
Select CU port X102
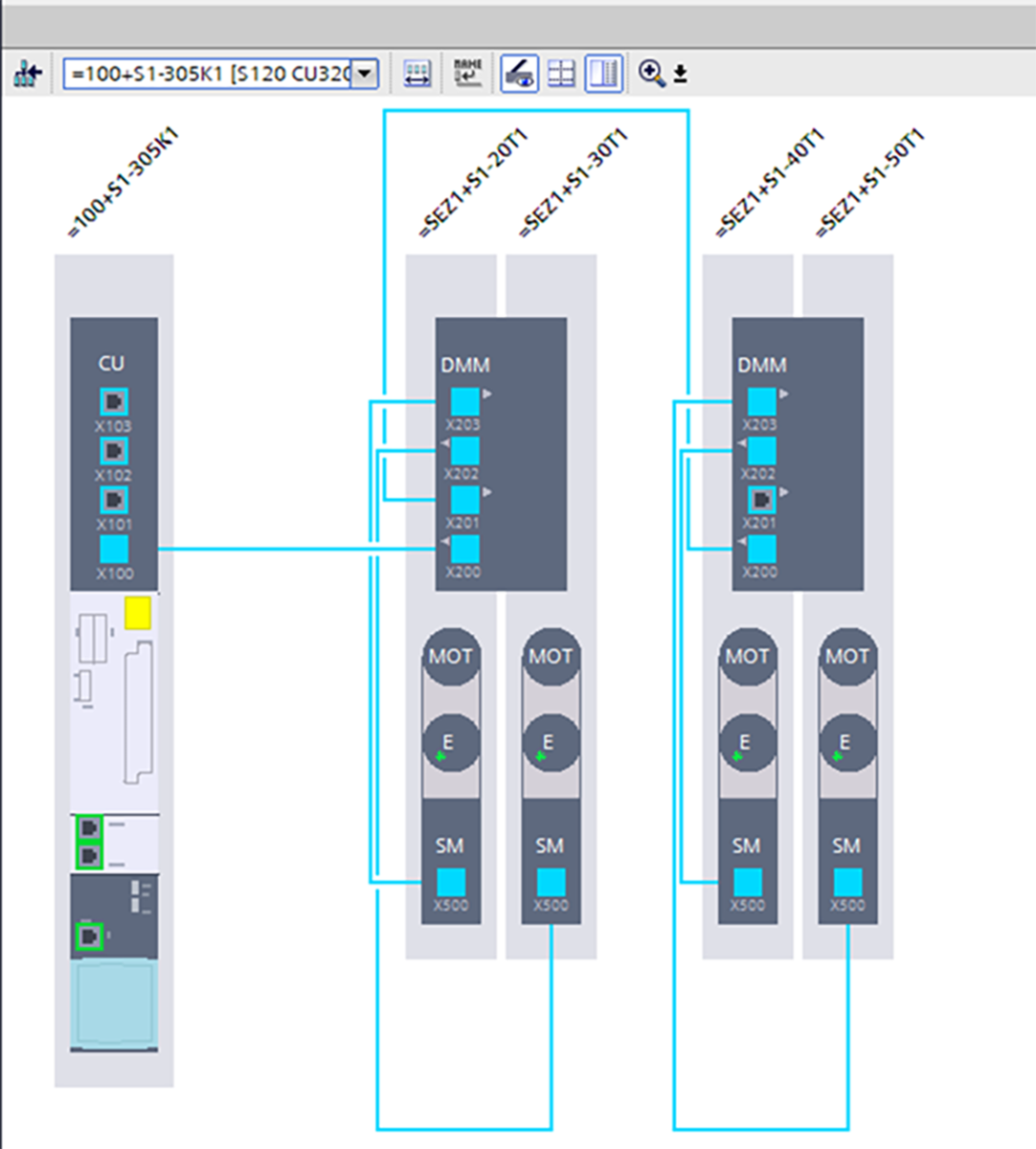(114, 450)
